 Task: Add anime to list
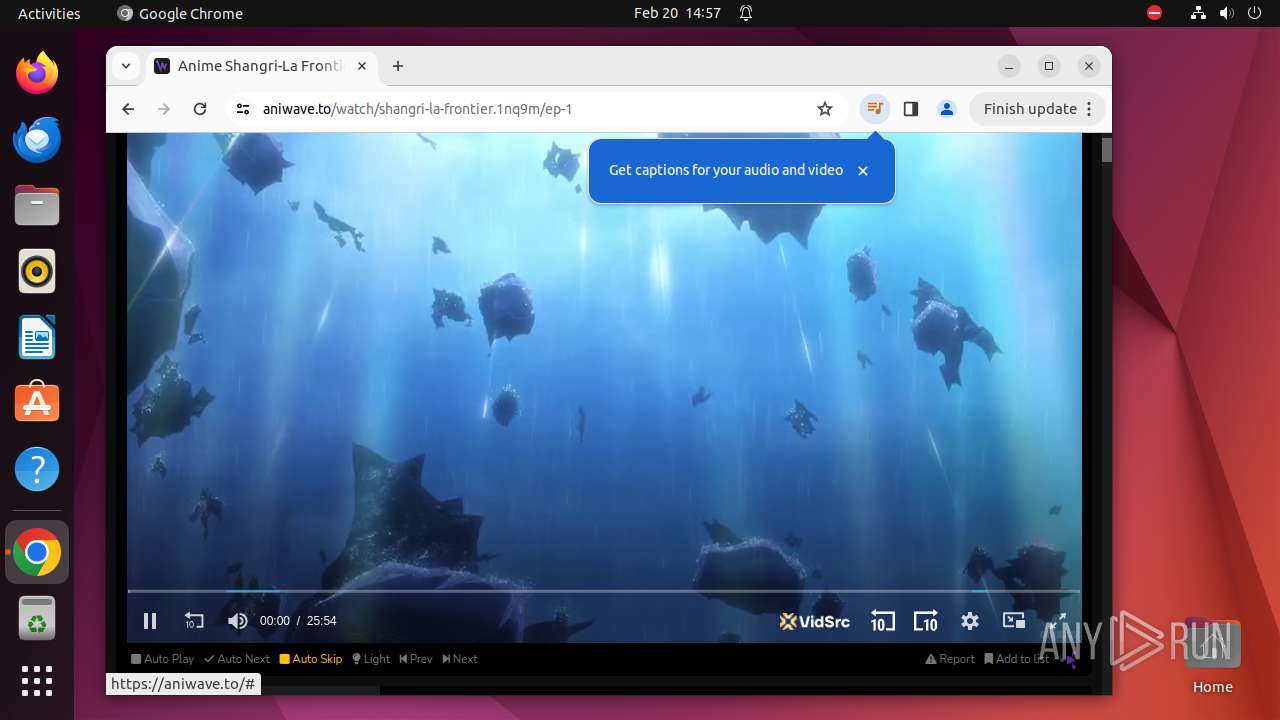click(1017, 659)
